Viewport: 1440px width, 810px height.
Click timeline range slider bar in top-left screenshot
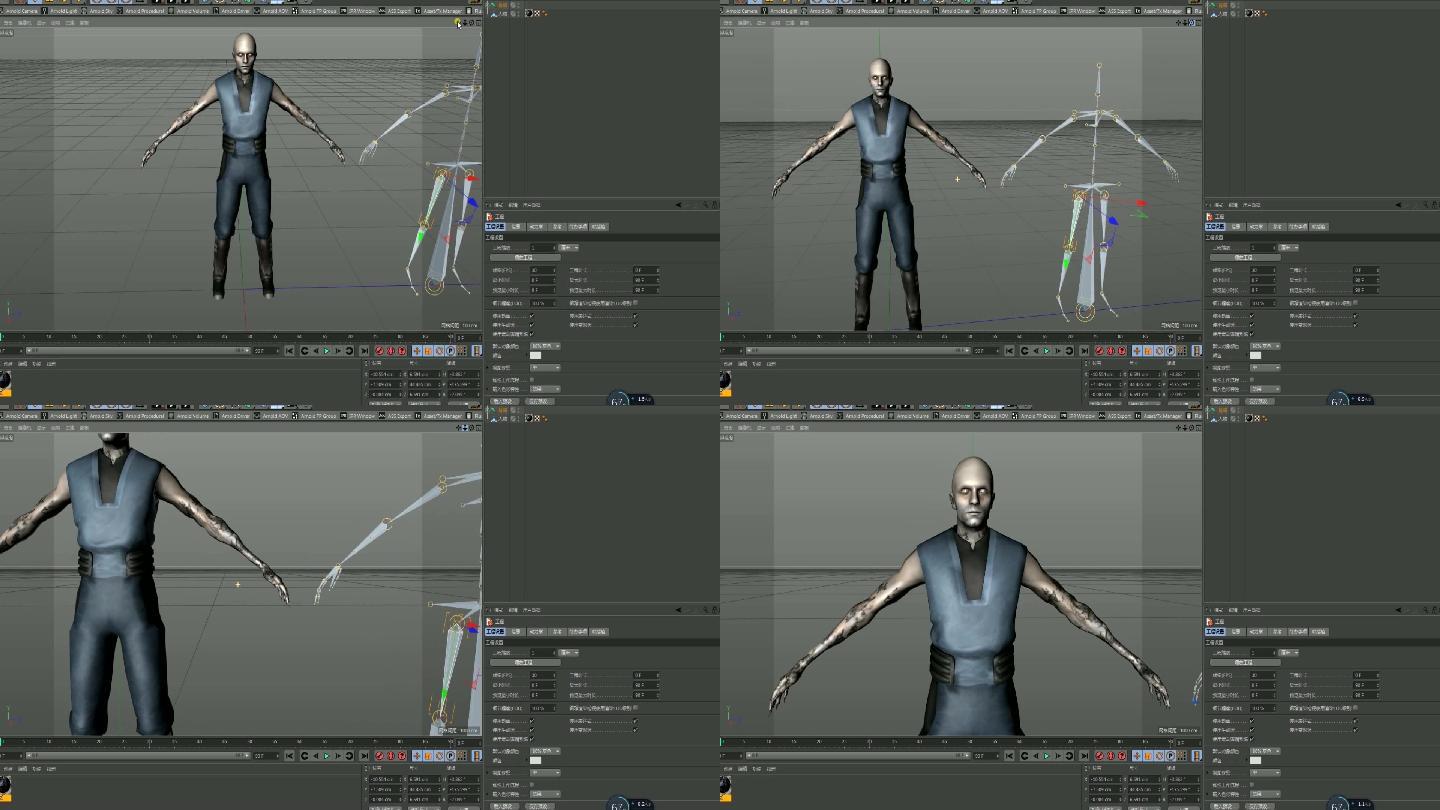138,351
